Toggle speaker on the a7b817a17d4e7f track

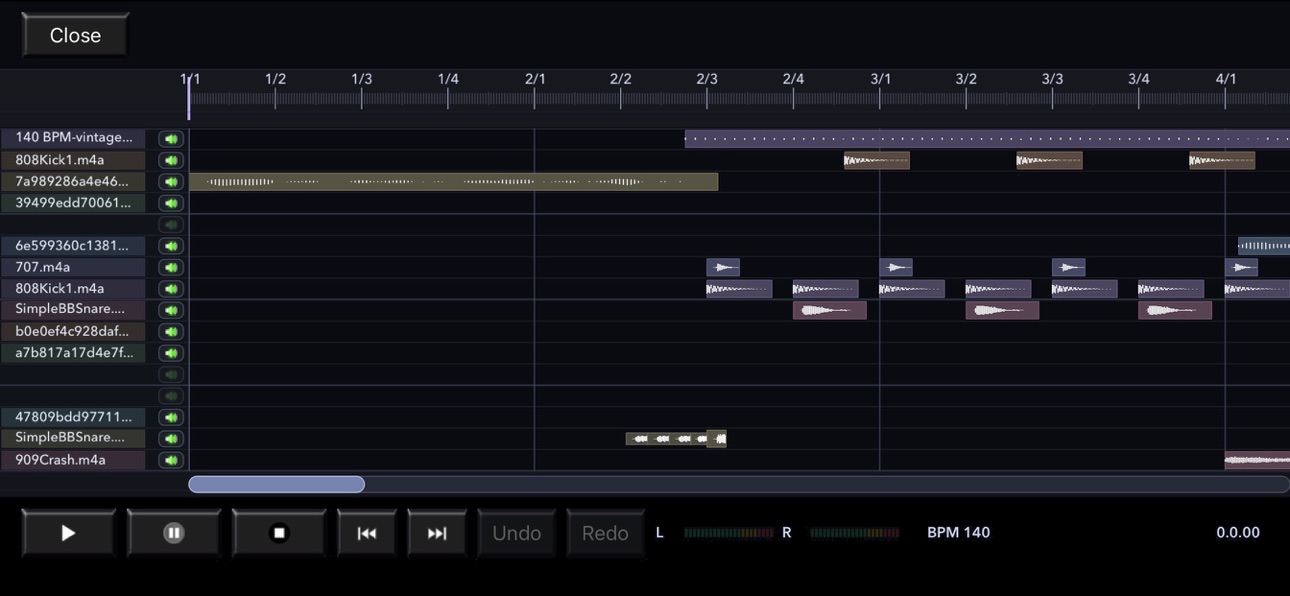[171, 353]
